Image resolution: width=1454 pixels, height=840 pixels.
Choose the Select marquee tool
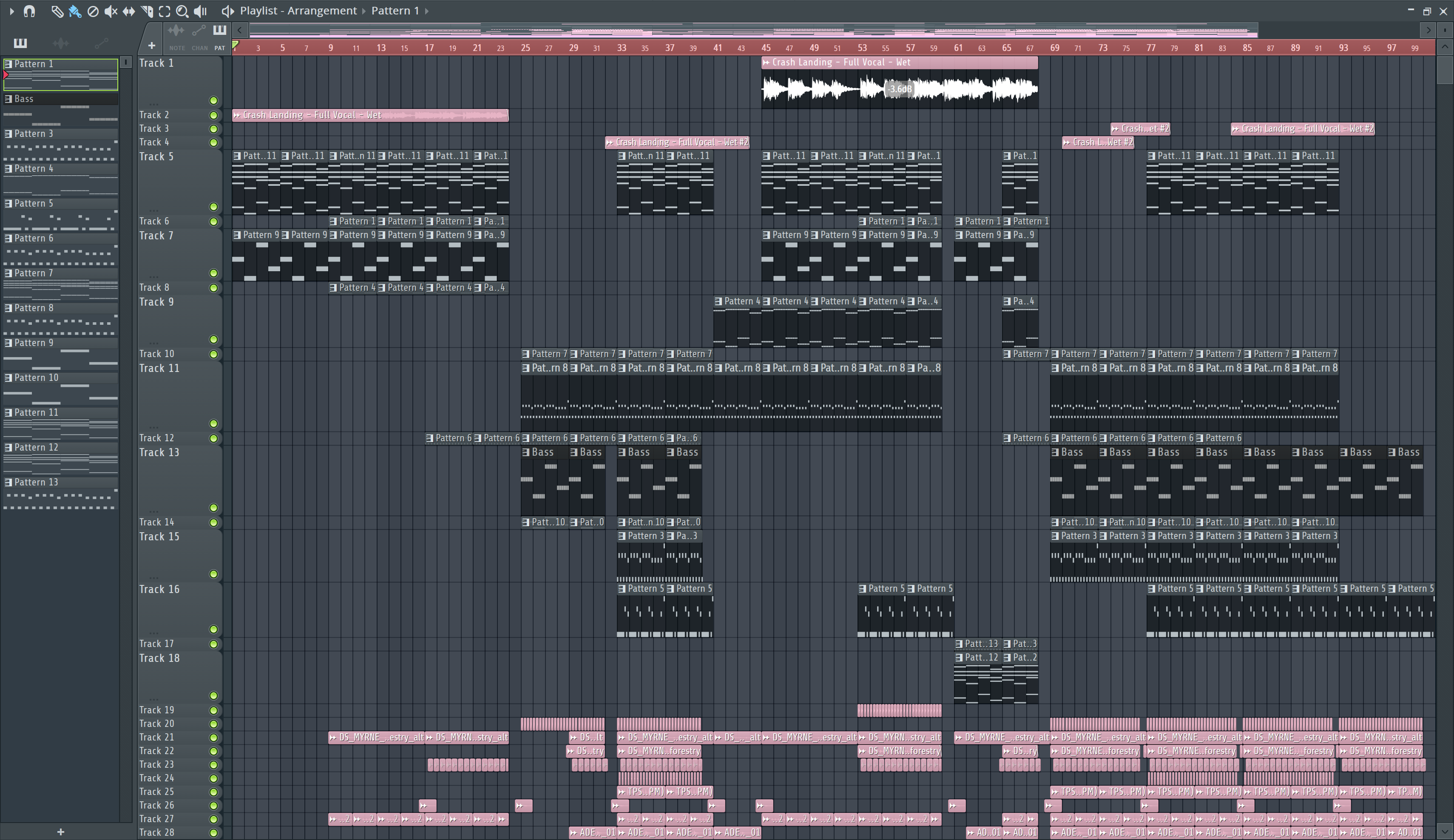click(x=165, y=11)
